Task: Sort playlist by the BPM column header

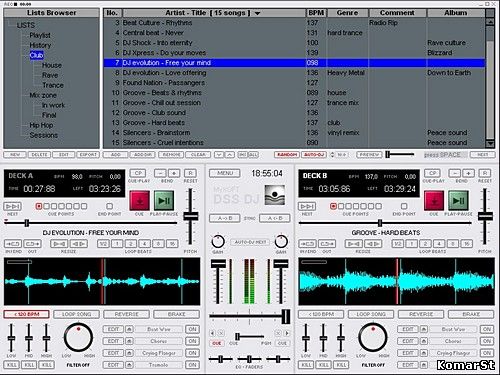Action: [x=316, y=13]
